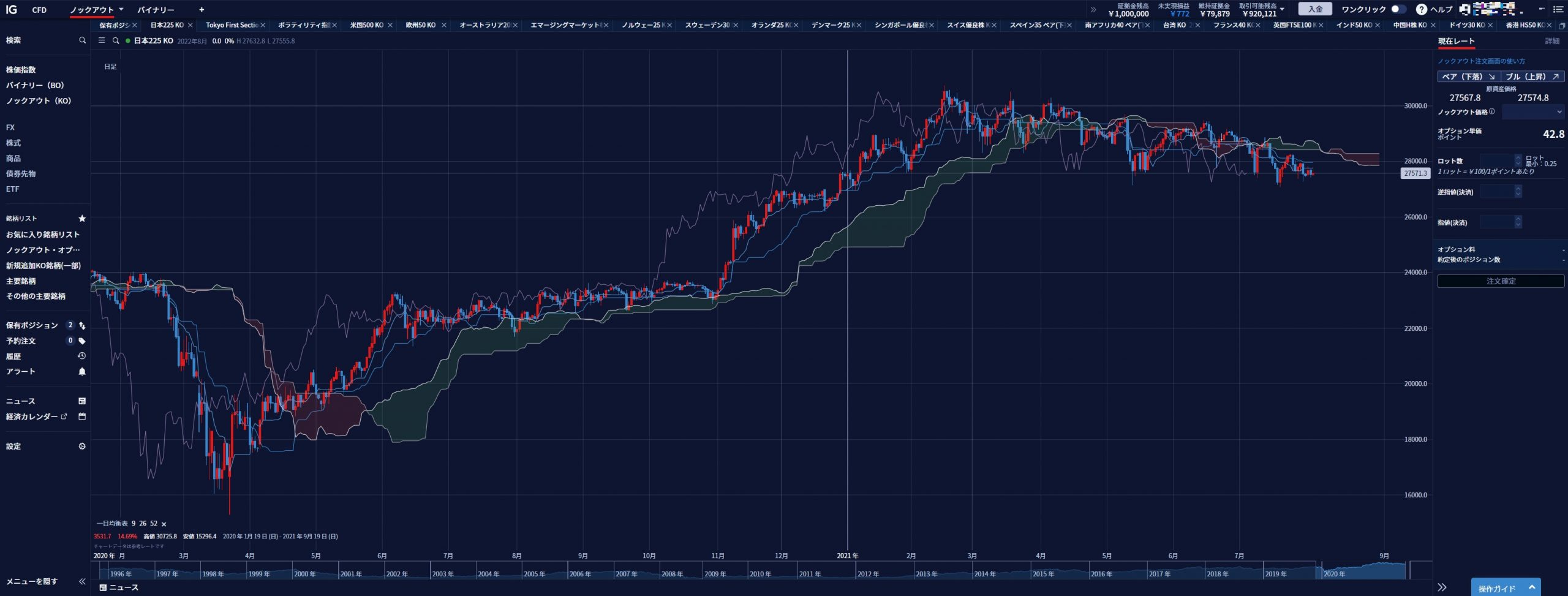Click the 入金 deposit button

pos(1315,9)
